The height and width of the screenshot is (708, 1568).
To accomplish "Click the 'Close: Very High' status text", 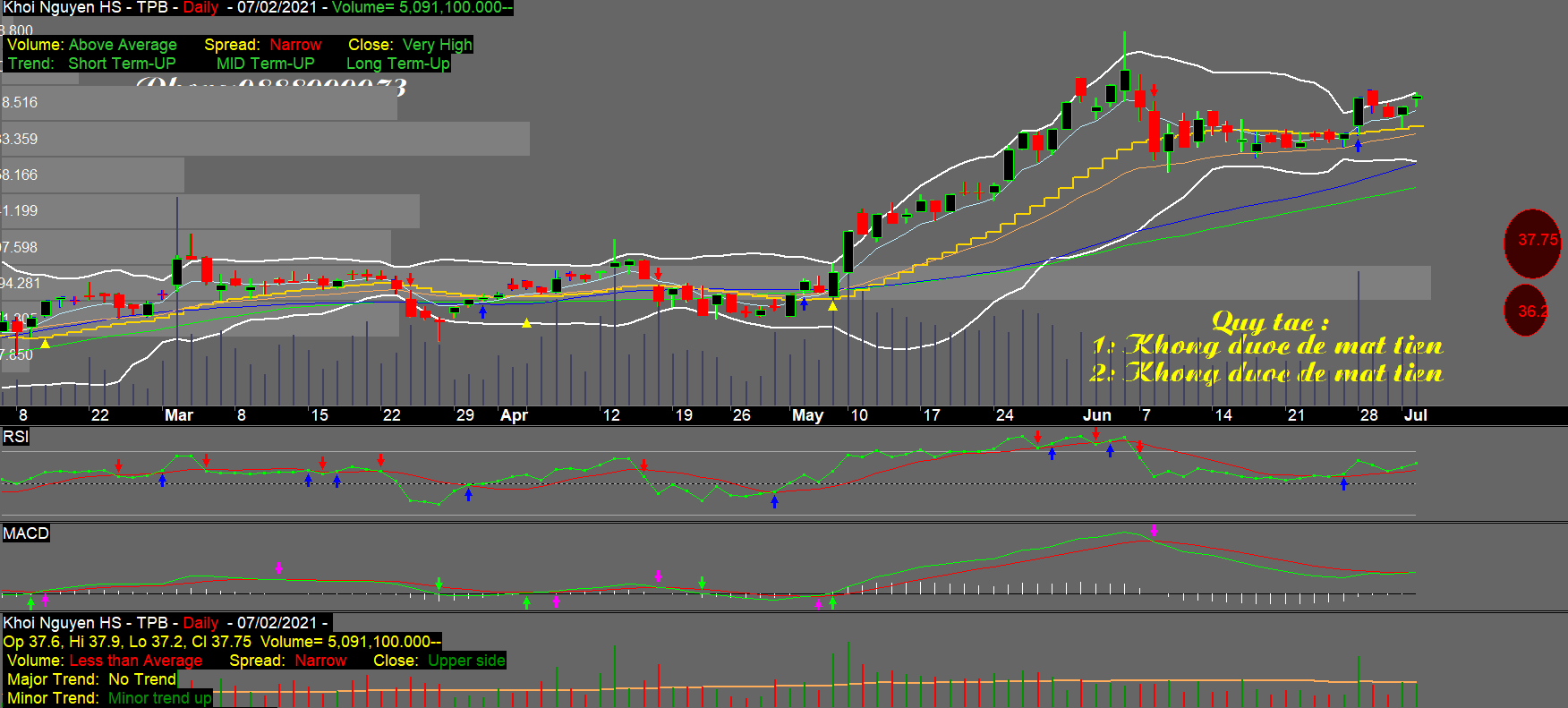I will pyautogui.click(x=410, y=45).
